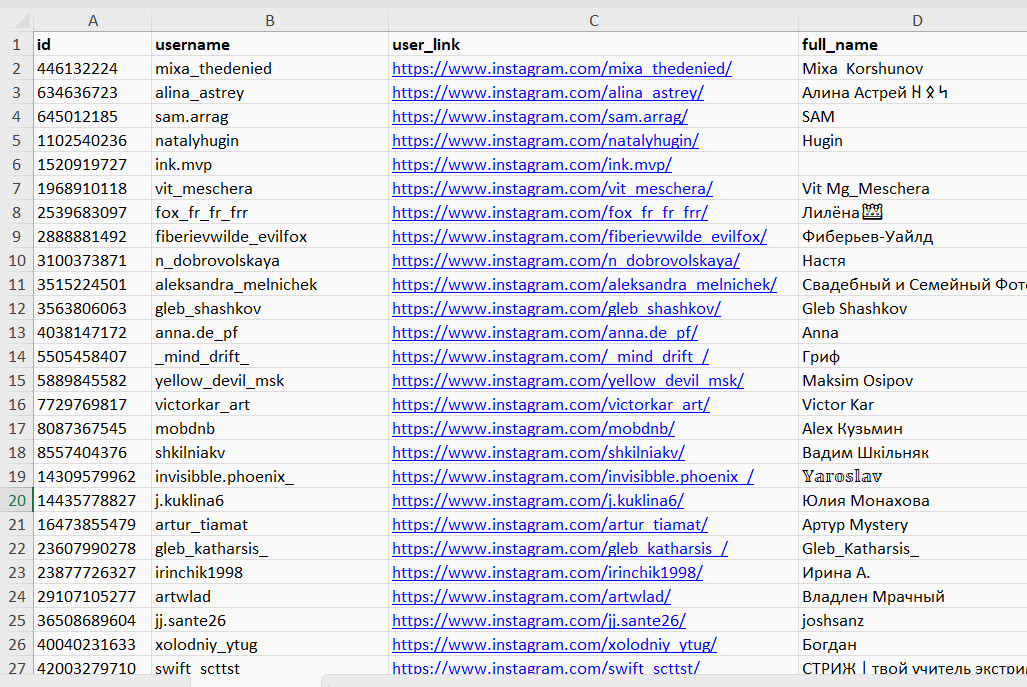Open the vit_meschera Instagram link

pyautogui.click(x=552, y=189)
